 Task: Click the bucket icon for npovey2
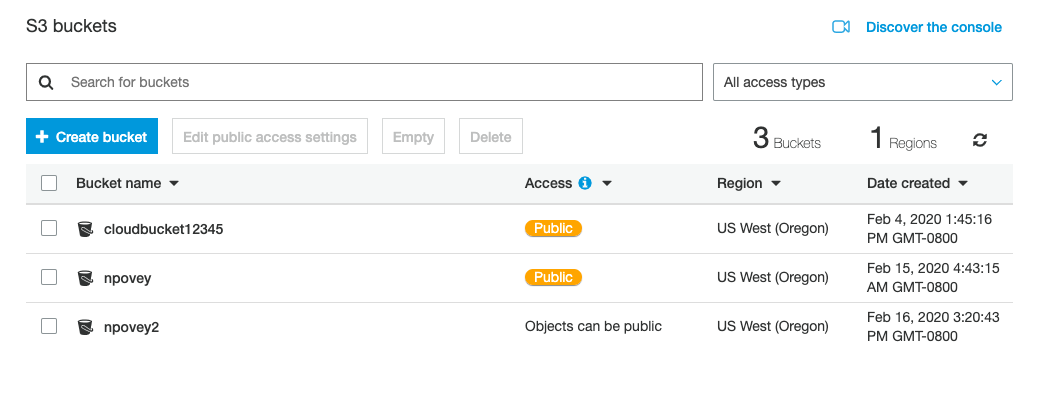point(85,327)
